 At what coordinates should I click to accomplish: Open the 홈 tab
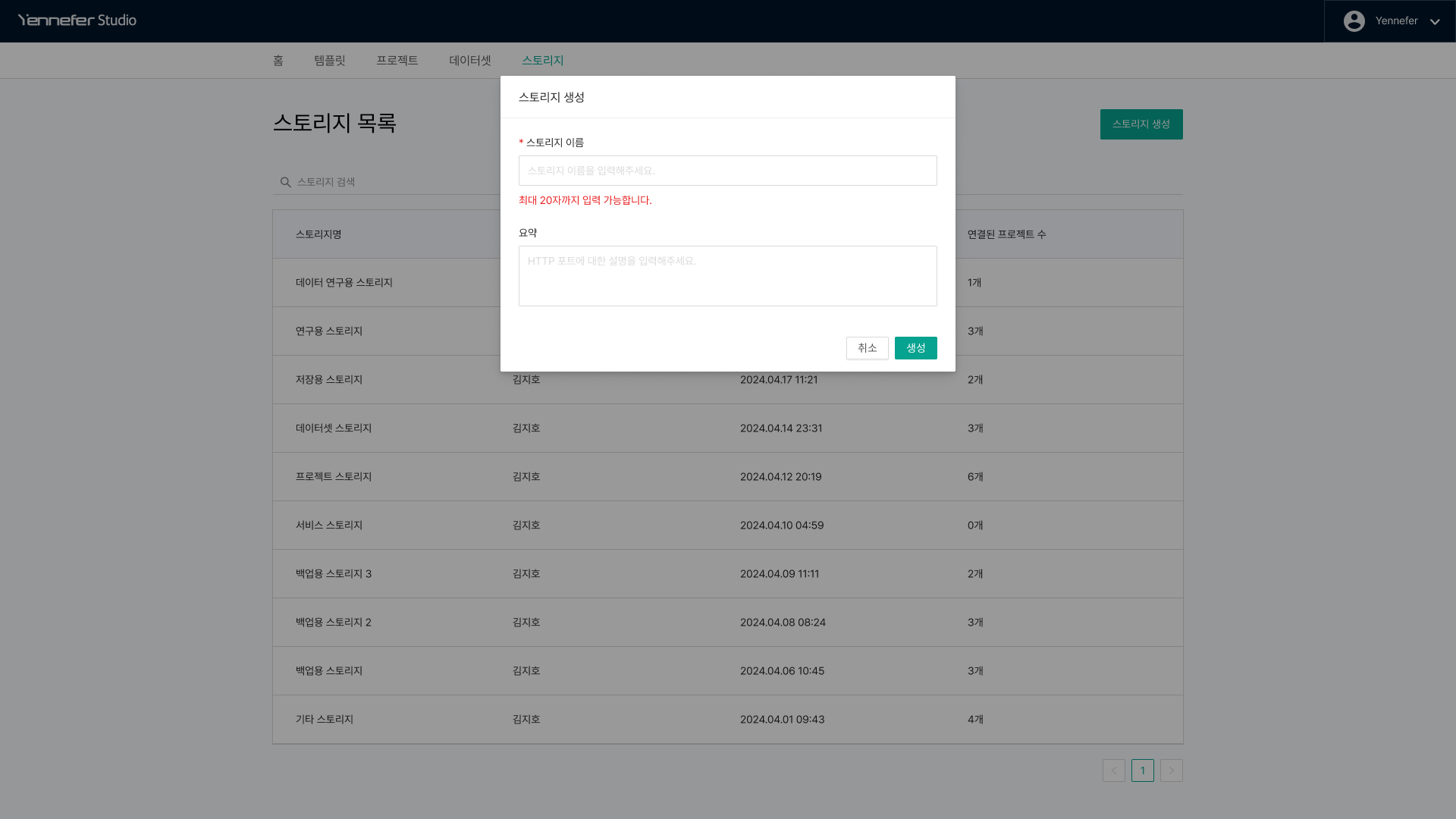click(278, 61)
